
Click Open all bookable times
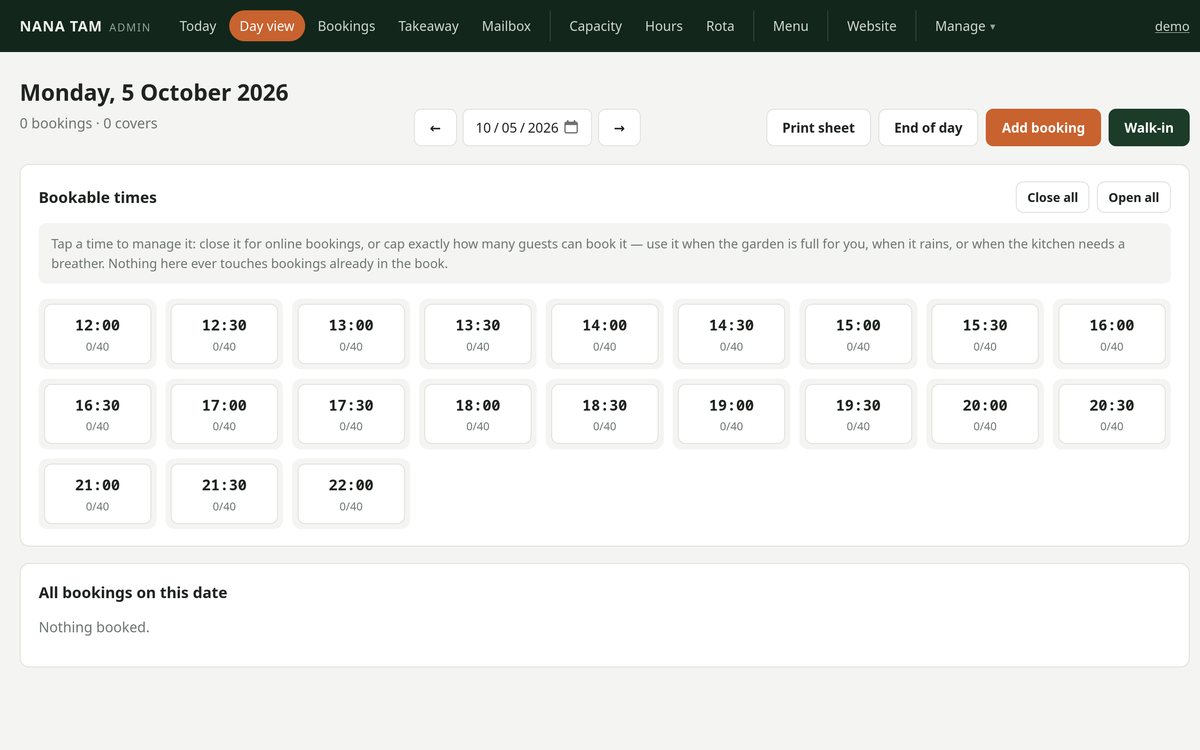pos(1133,197)
